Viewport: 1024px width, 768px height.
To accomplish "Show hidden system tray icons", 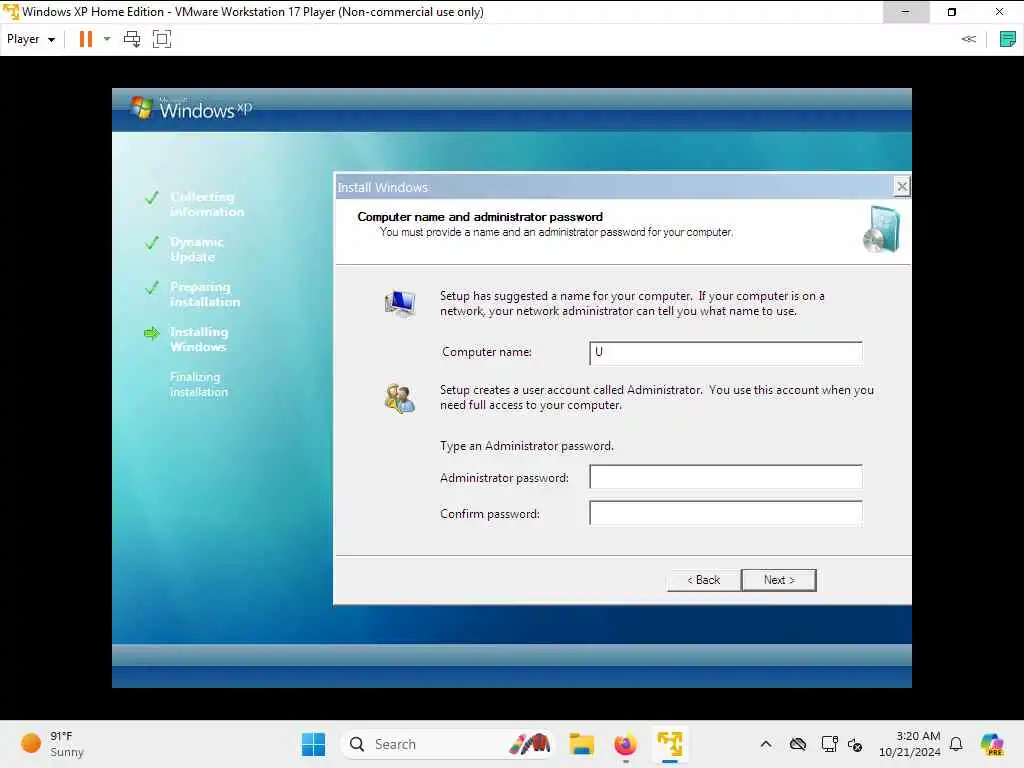I will (x=766, y=744).
